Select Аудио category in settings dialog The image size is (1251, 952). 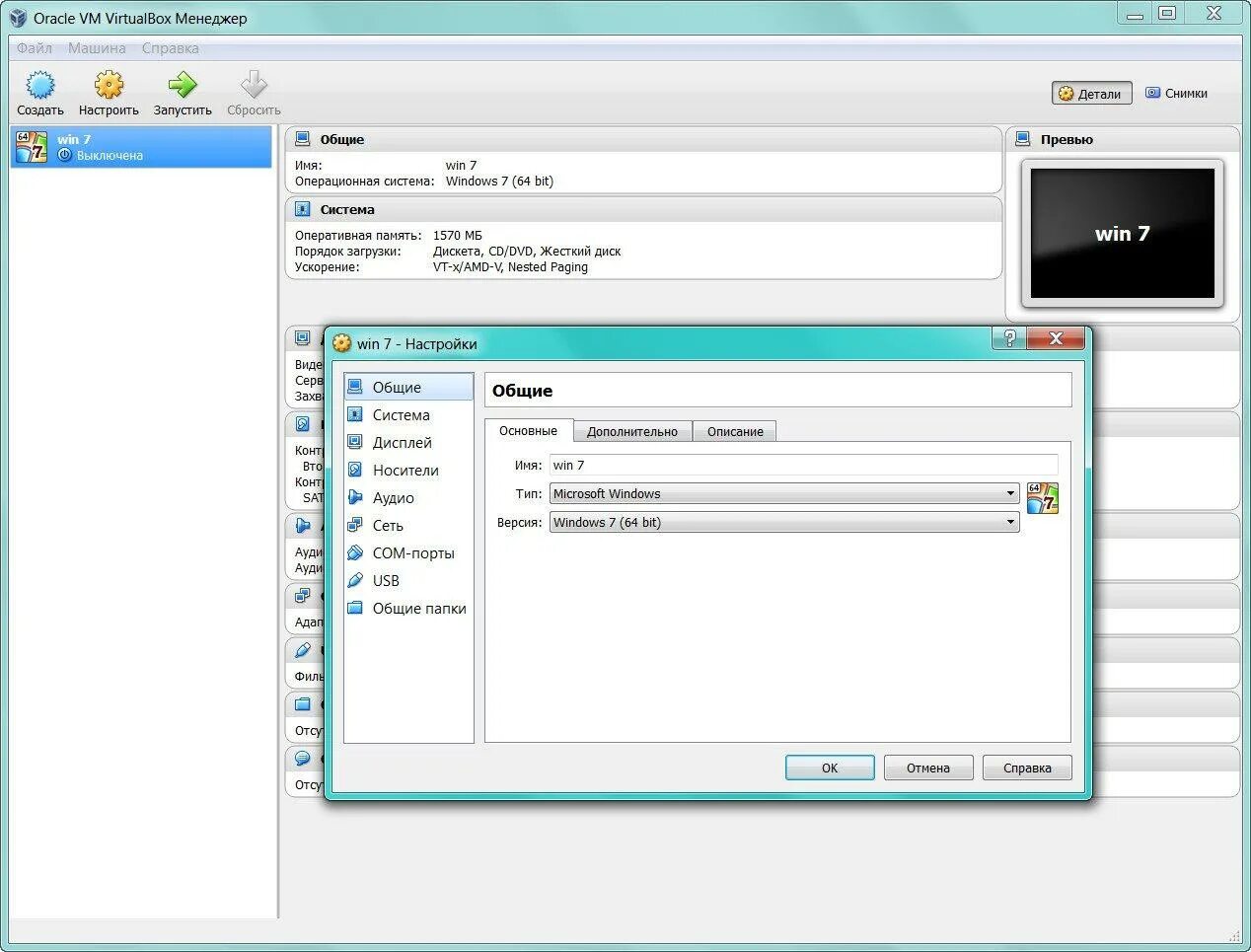[x=408, y=498]
